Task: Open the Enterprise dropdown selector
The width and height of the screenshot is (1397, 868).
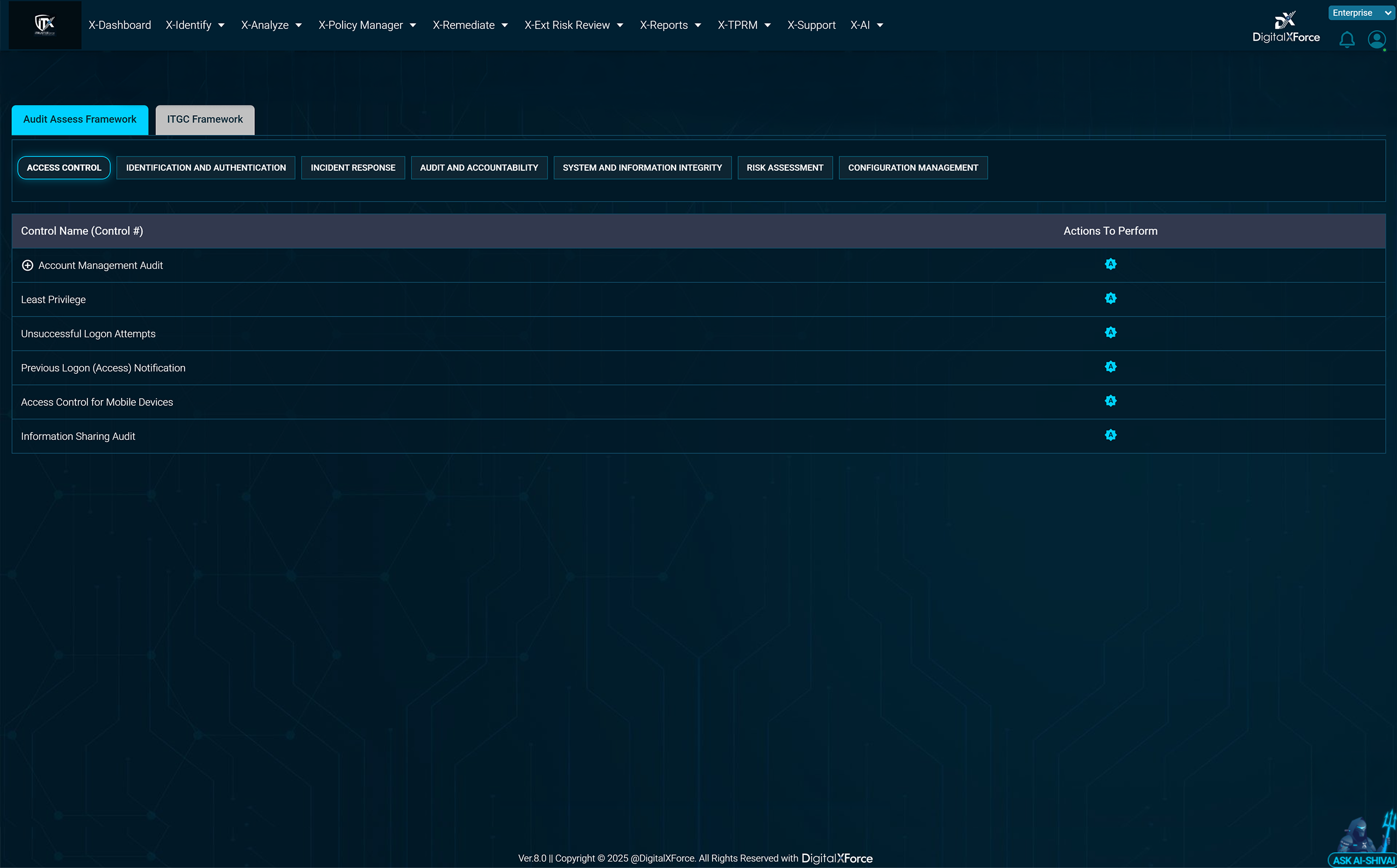Action: click(1361, 13)
